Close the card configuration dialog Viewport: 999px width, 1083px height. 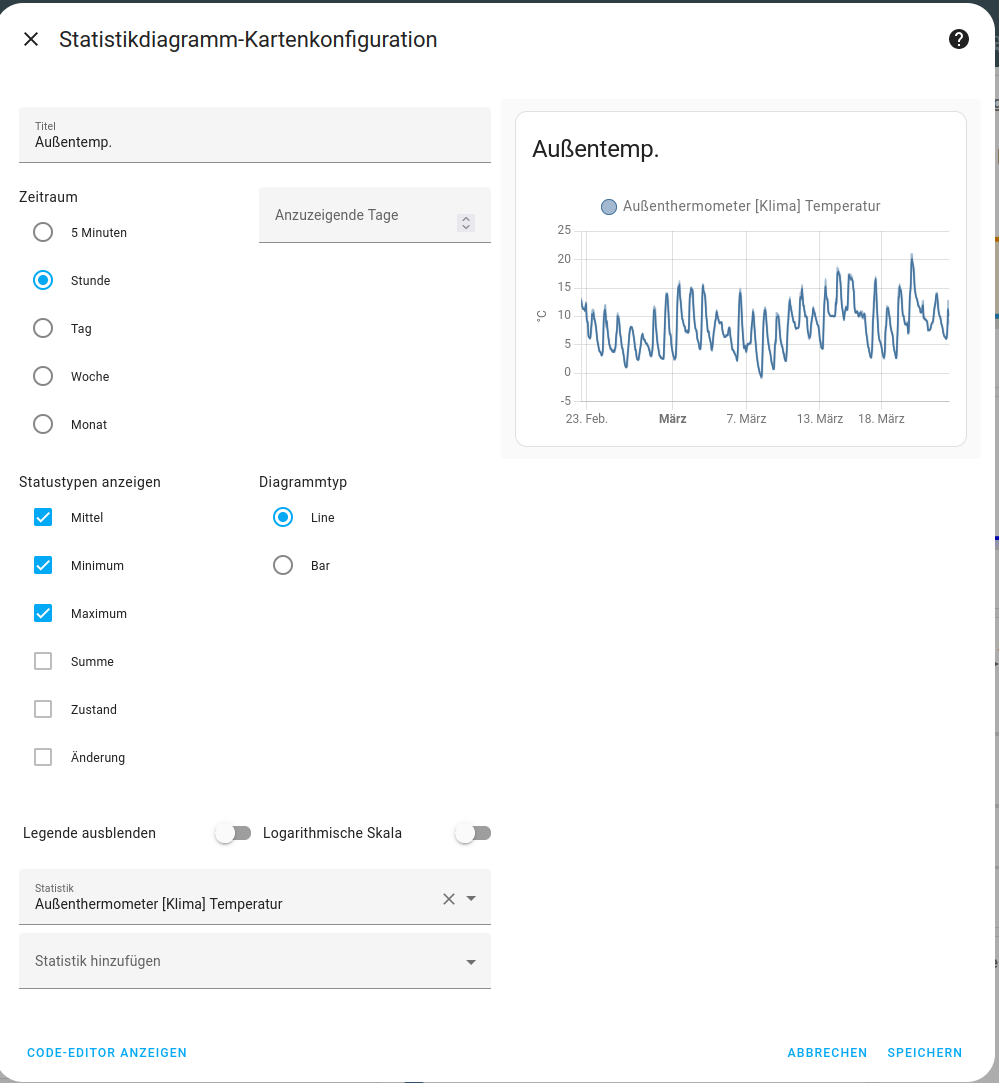pos(31,39)
